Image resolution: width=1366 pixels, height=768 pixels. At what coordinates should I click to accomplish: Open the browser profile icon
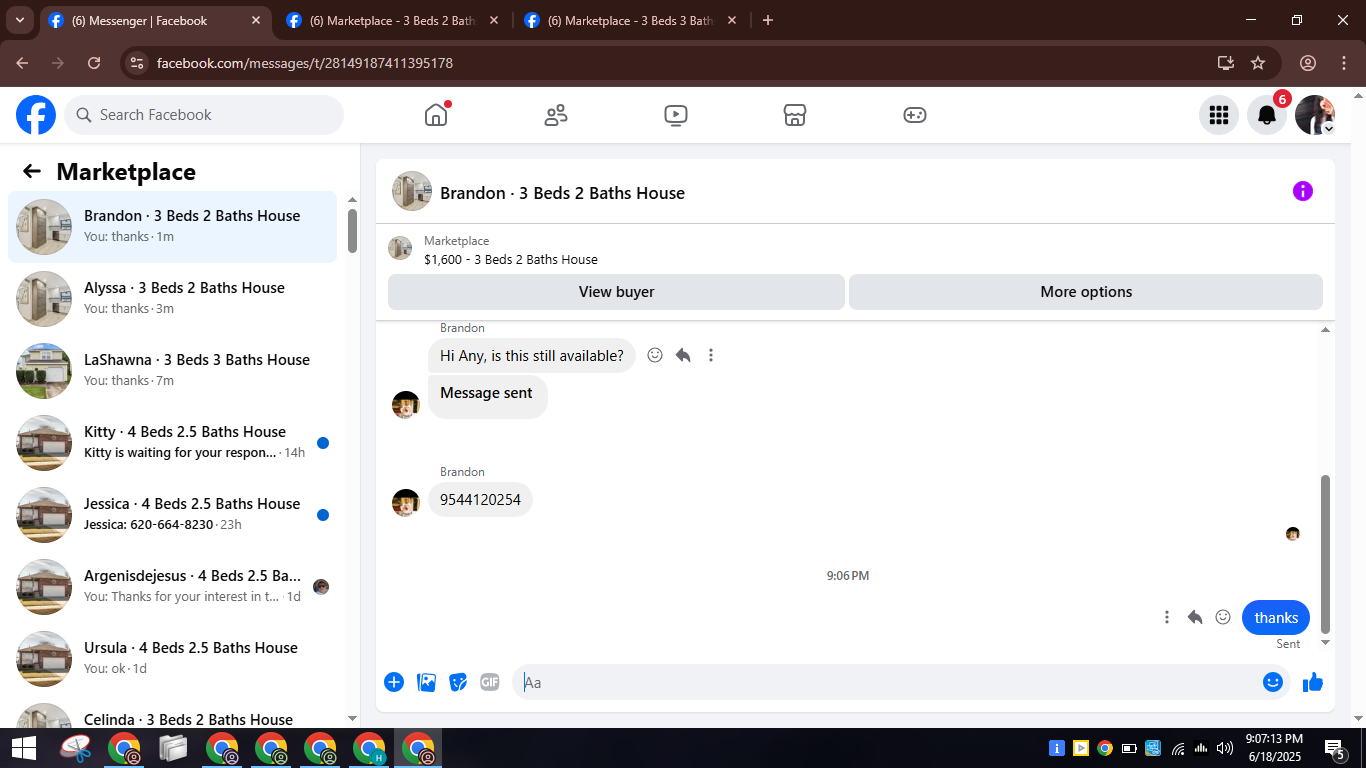coord(1308,63)
